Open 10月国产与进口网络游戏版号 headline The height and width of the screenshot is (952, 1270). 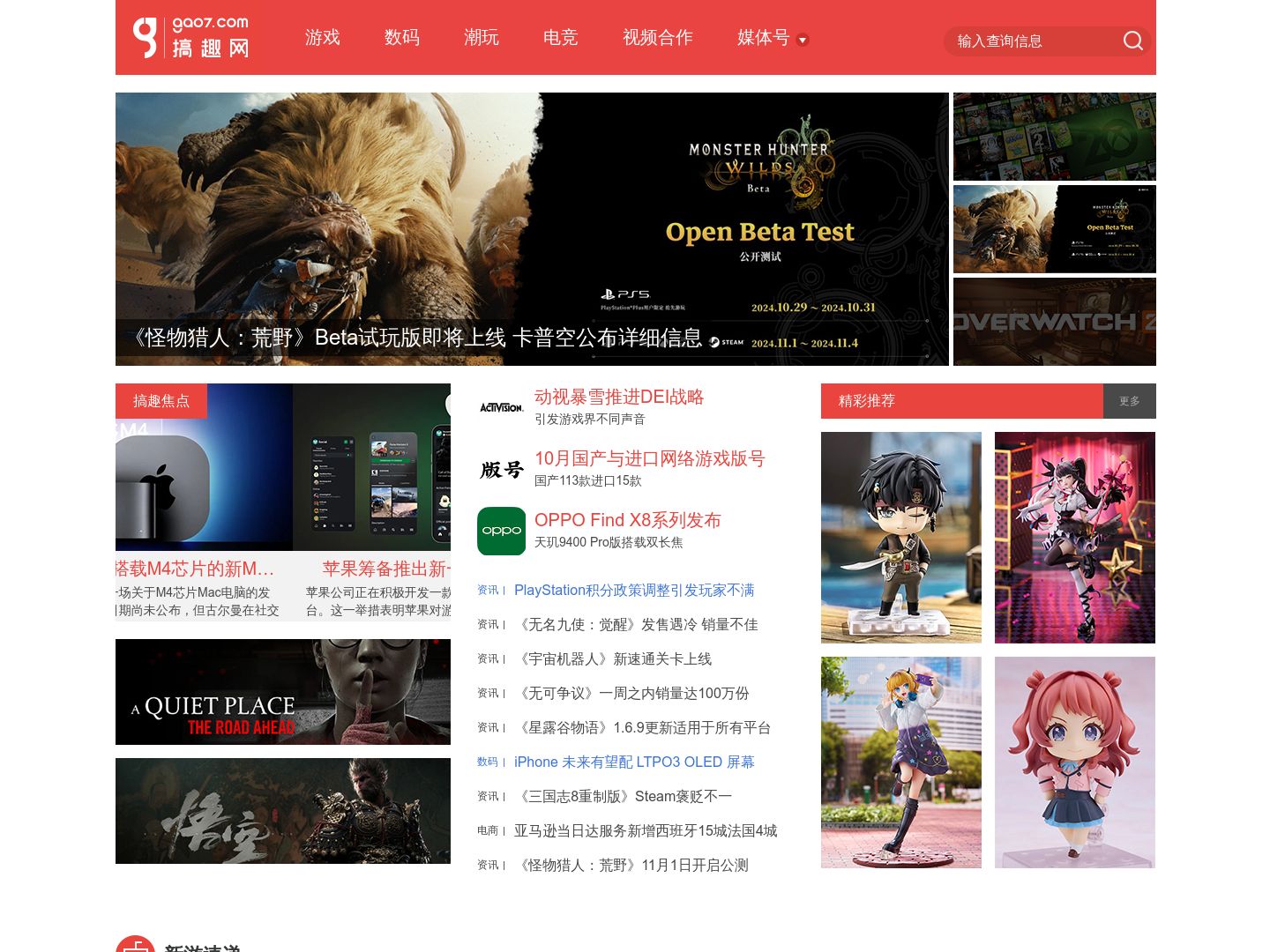650,458
